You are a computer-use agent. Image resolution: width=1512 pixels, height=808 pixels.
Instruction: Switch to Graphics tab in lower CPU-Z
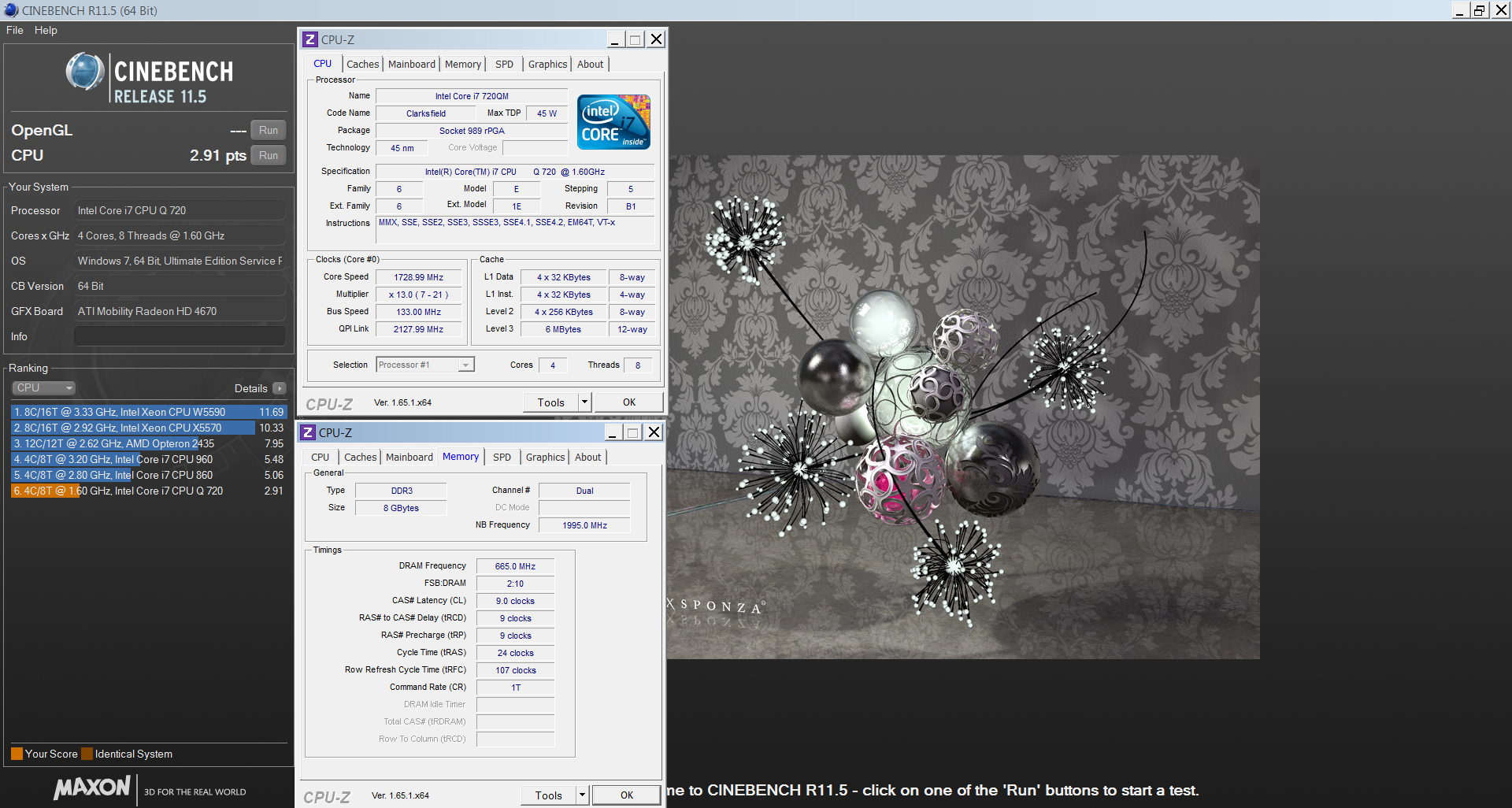(546, 458)
